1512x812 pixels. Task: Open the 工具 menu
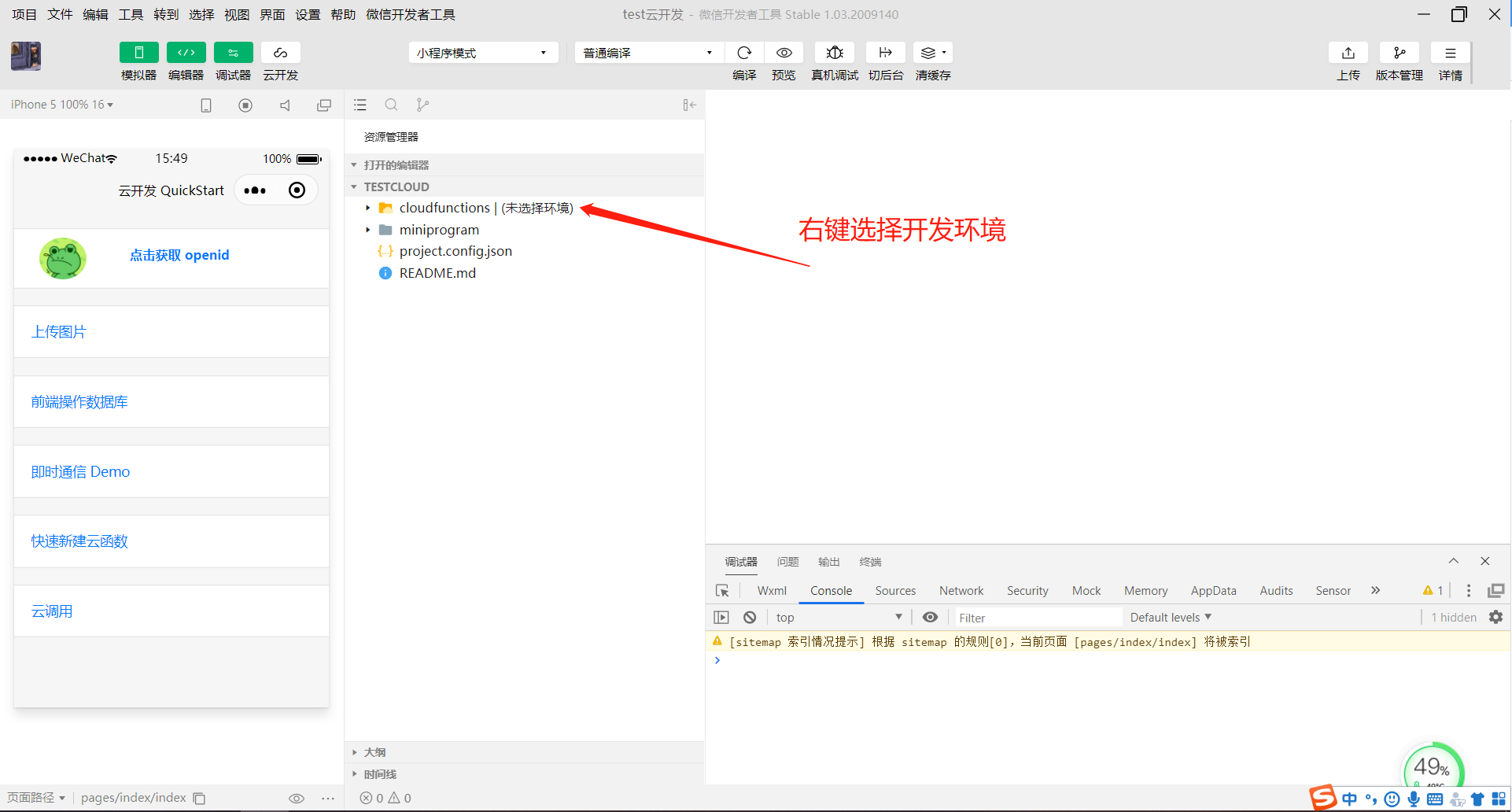coord(131,14)
